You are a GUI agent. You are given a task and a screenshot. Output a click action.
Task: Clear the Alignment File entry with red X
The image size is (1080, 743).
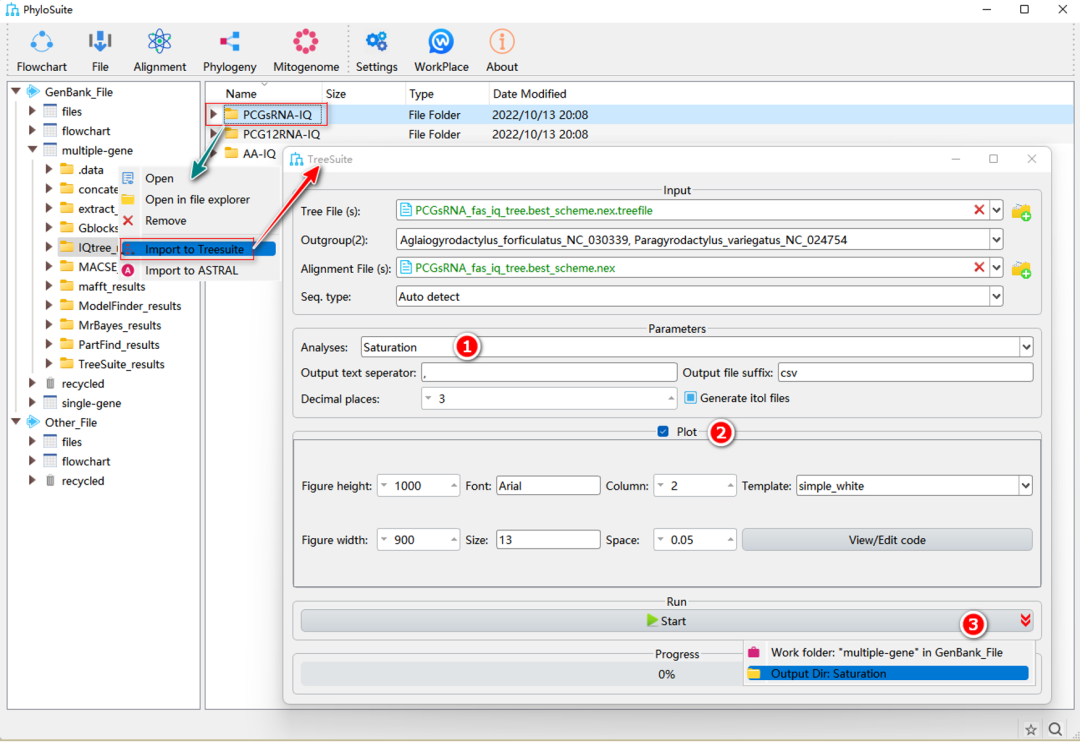coord(979,267)
